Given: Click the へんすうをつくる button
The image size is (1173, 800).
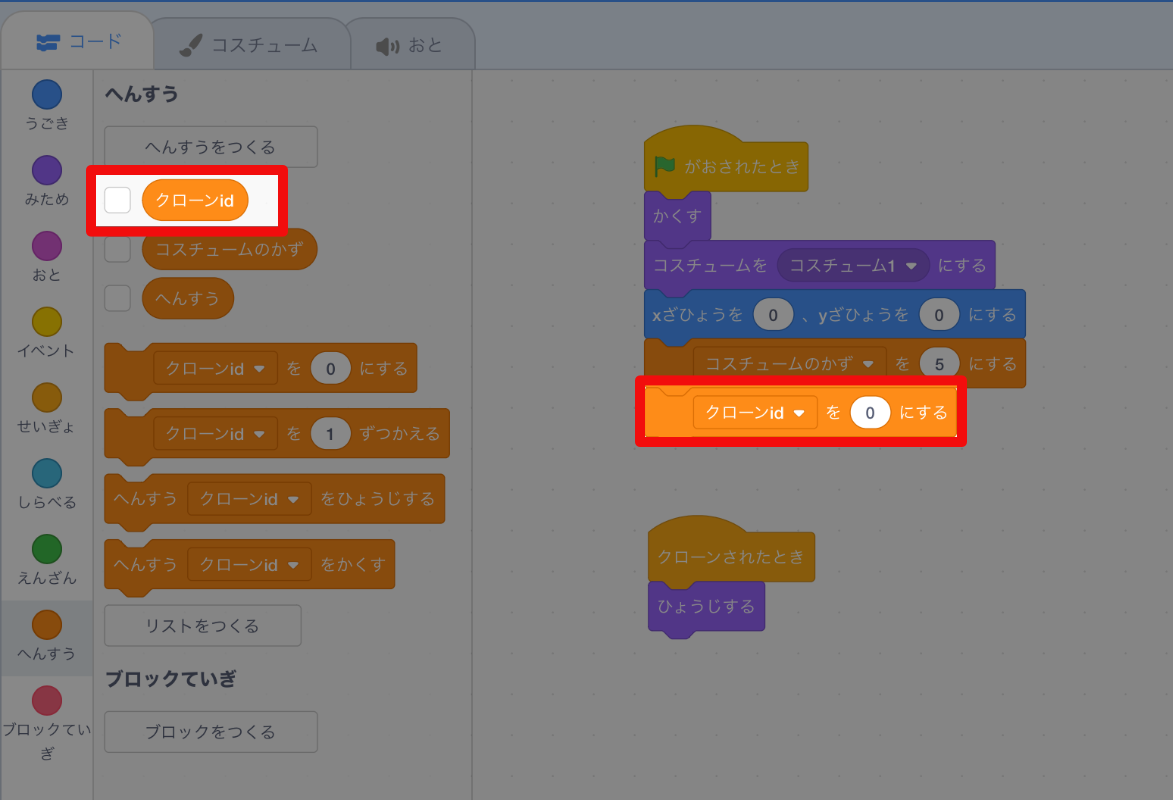Looking at the screenshot, I should click(210, 146).
